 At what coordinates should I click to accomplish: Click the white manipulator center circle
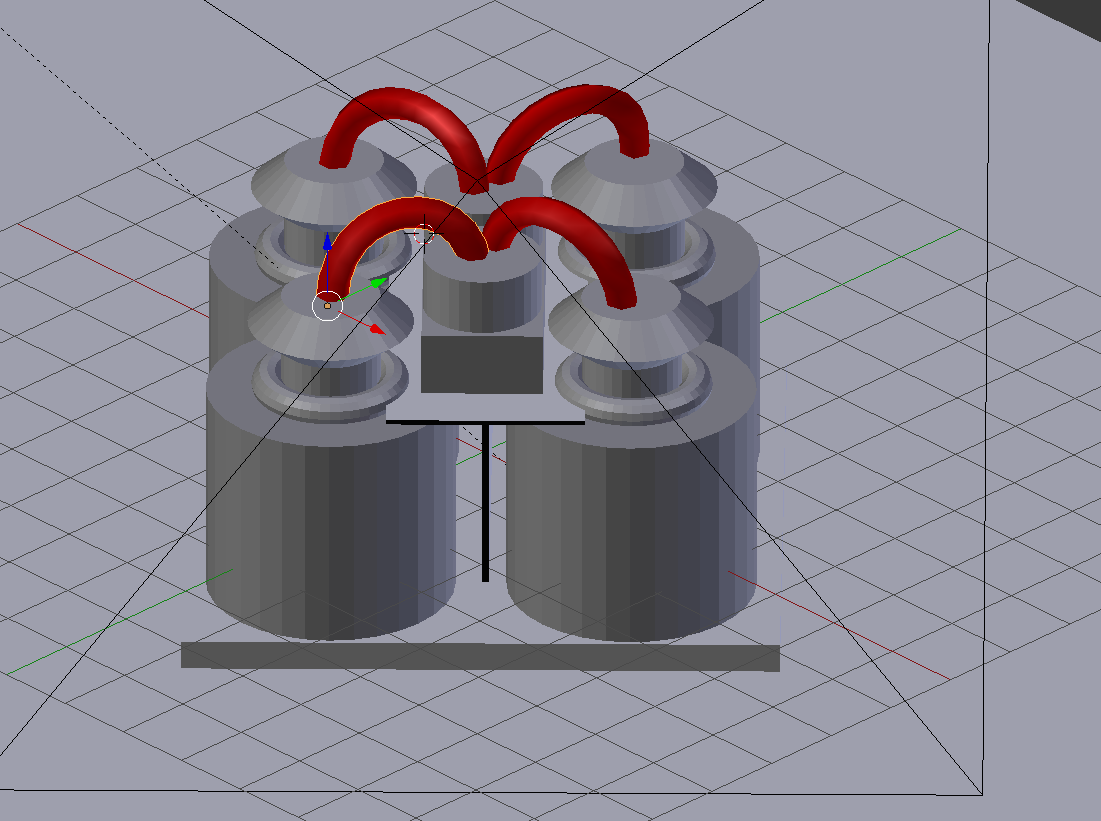(327, 306)
